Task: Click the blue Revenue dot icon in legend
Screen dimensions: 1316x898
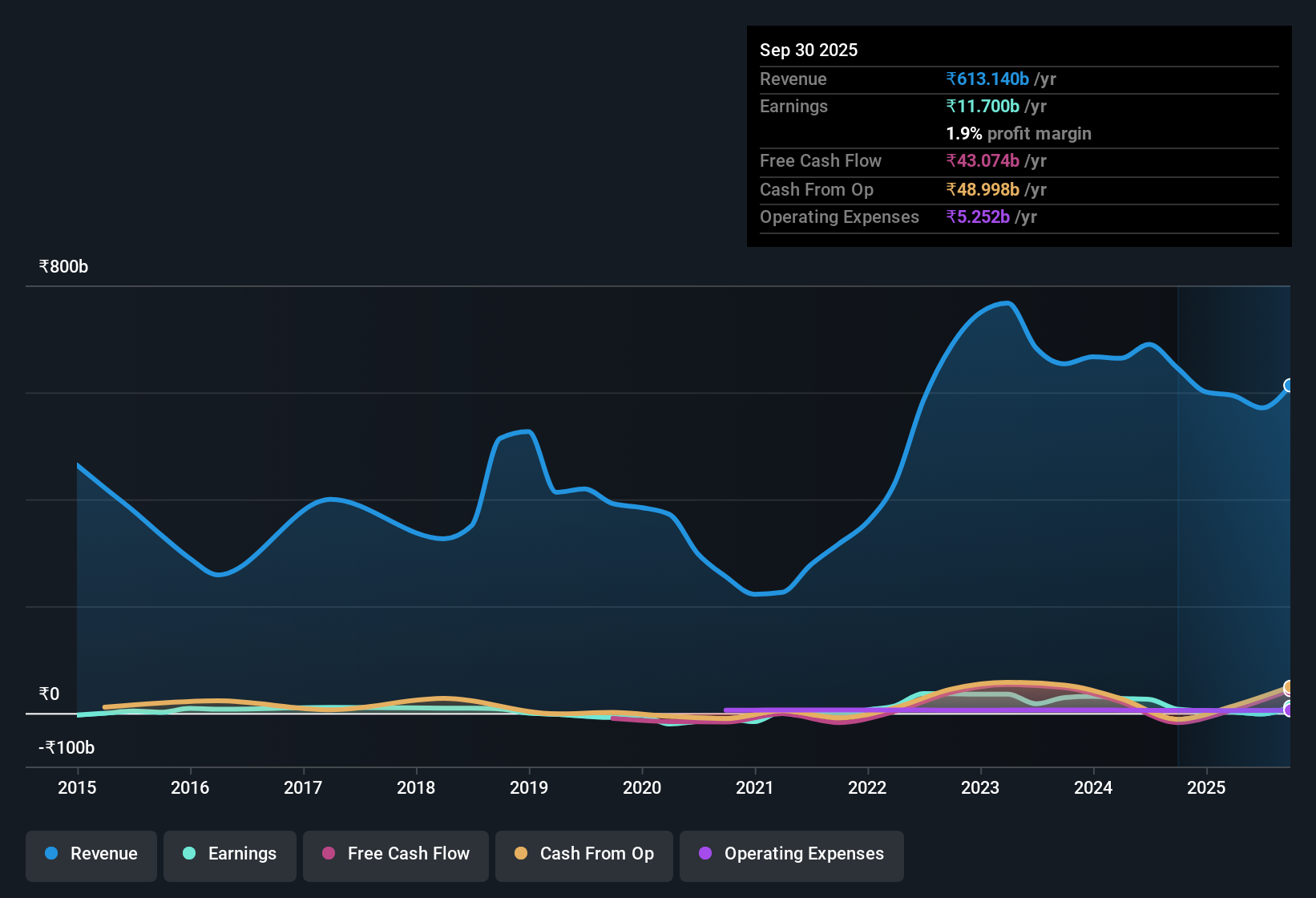Action: pyautogui.click(x=51, y=854)
